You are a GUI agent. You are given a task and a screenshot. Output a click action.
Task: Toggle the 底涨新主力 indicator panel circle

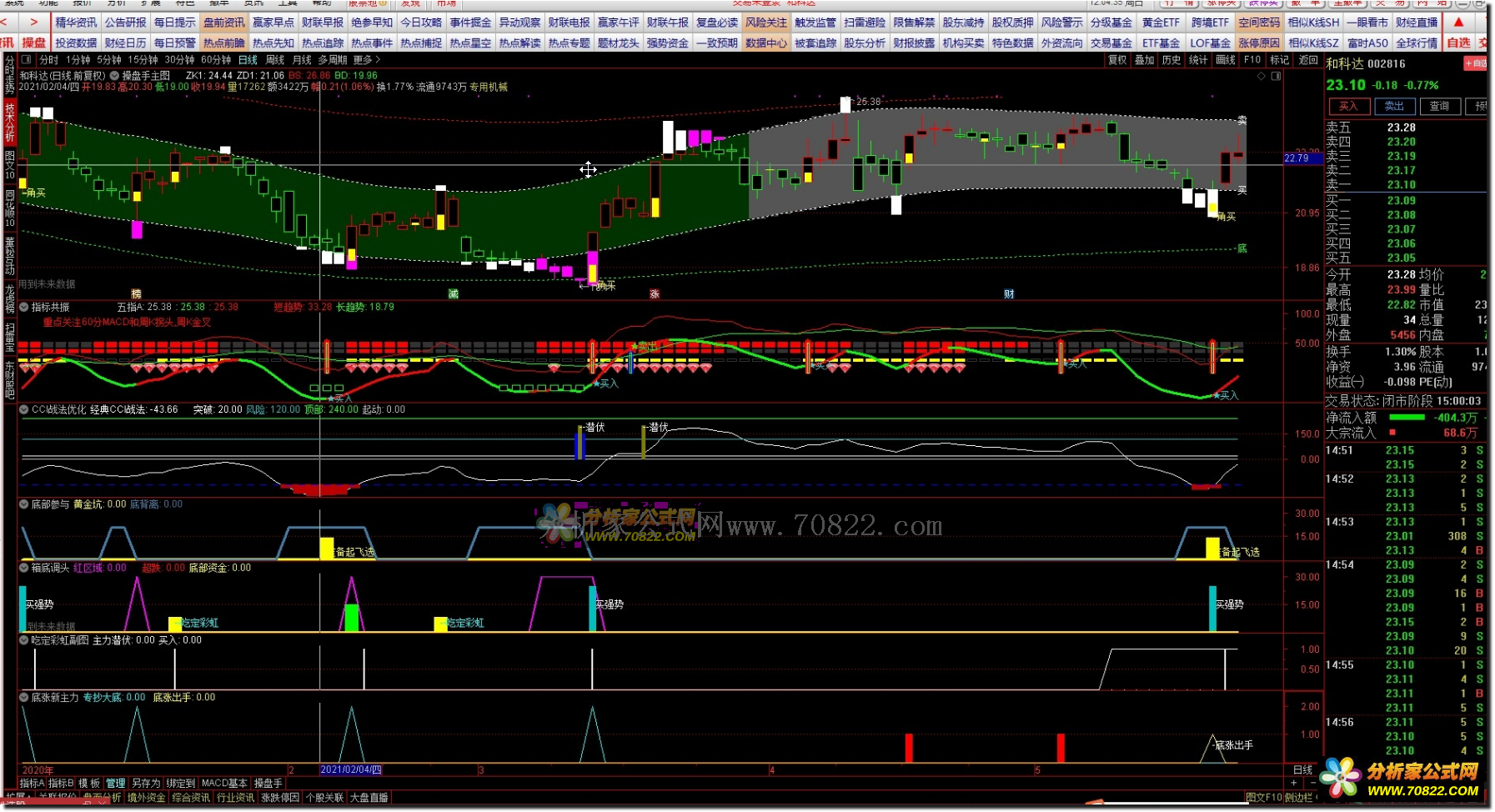point(24,697)
